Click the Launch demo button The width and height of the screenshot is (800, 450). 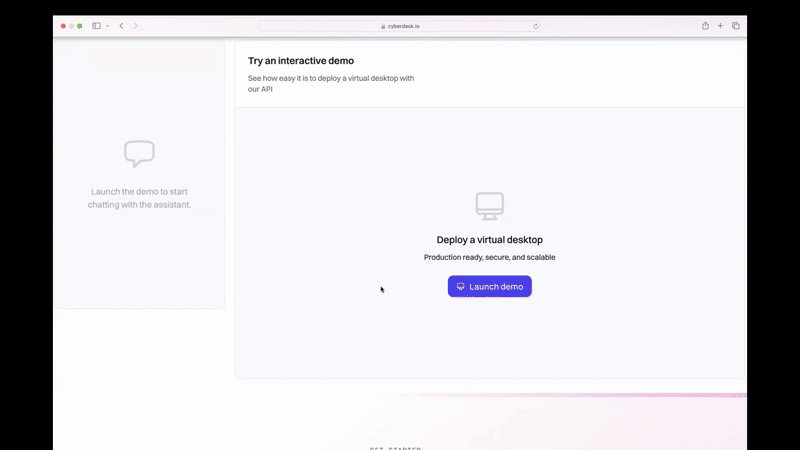coord(489,286)
